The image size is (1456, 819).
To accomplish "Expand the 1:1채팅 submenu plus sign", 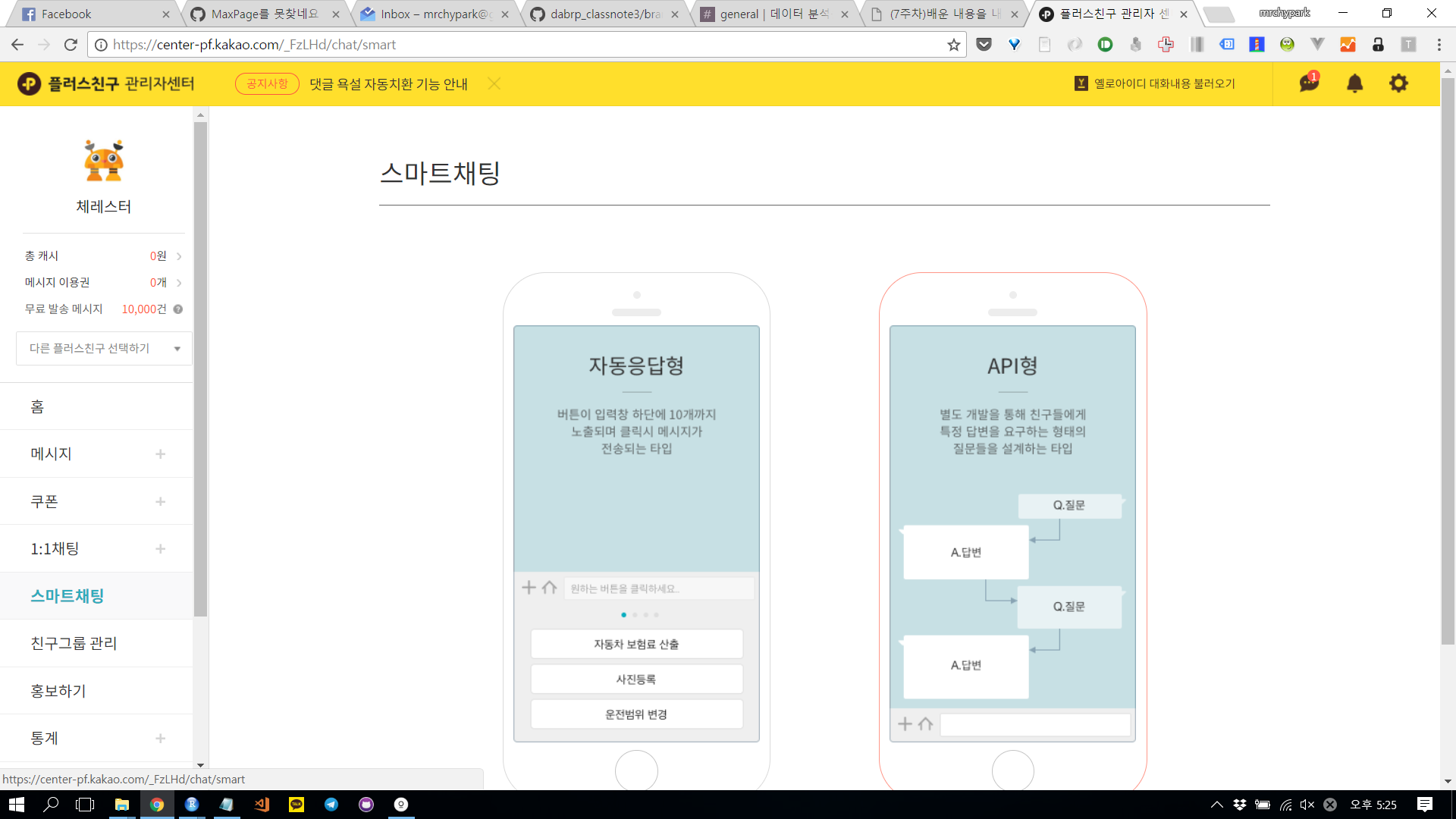I will click(x=160, y=549).
